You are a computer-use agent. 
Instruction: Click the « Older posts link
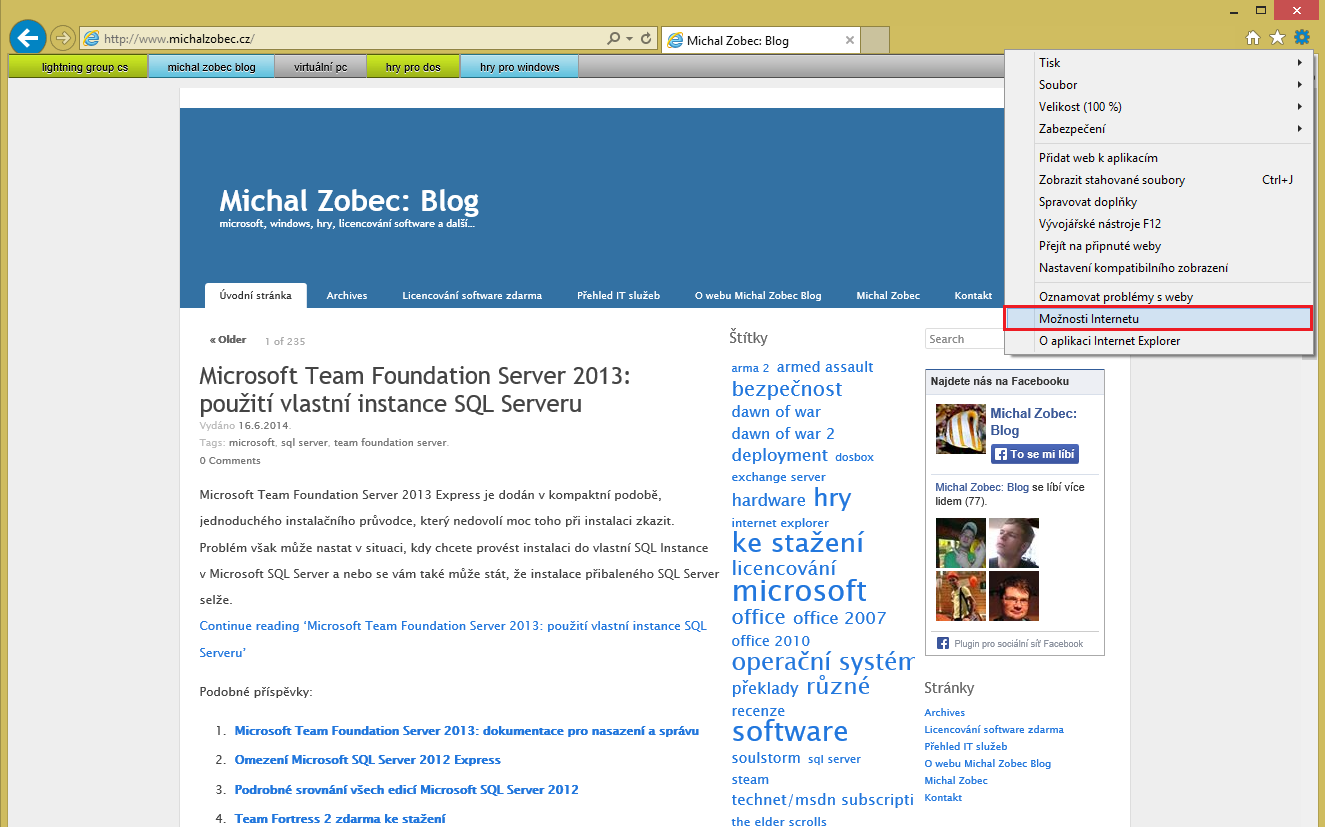point(228,340)
